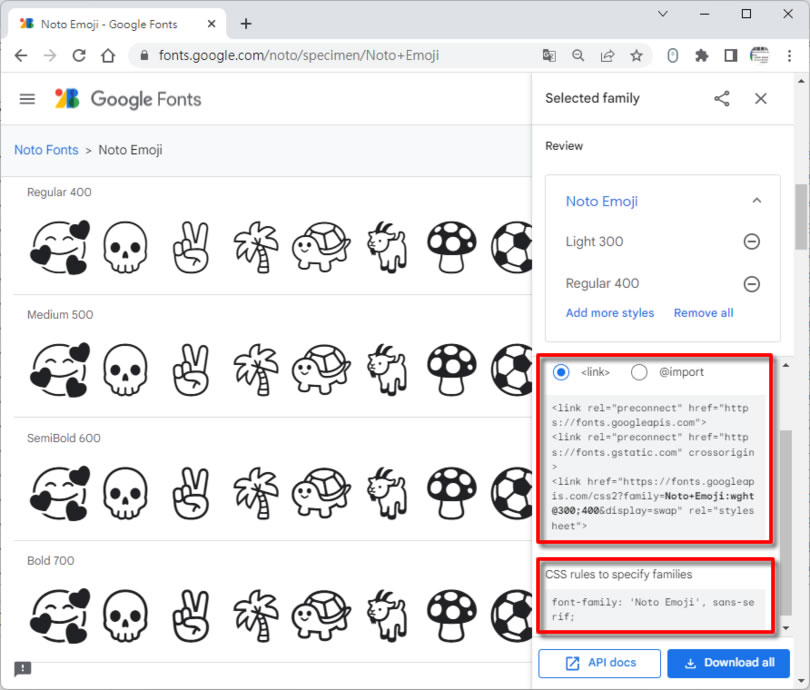The width and height of the screenshot is (810, 690).
Task: Click the Noto Emoji family title
Action: [602, 201]
